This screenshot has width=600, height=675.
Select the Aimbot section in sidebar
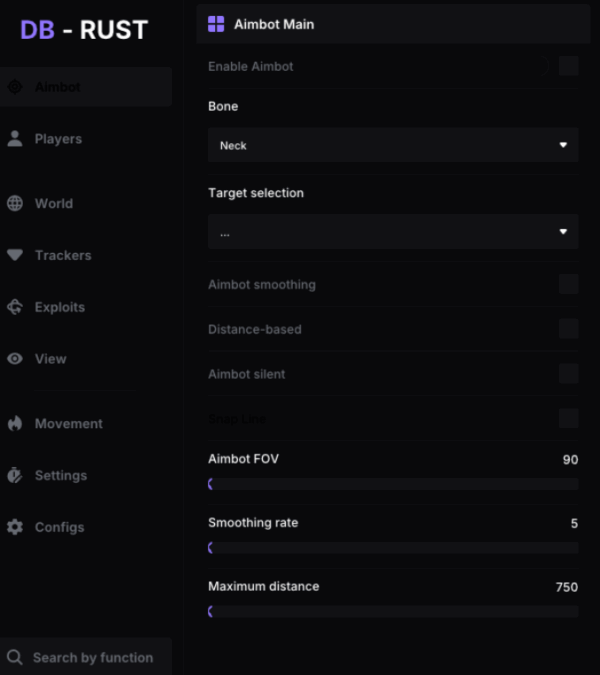click(x=85, y=87)
